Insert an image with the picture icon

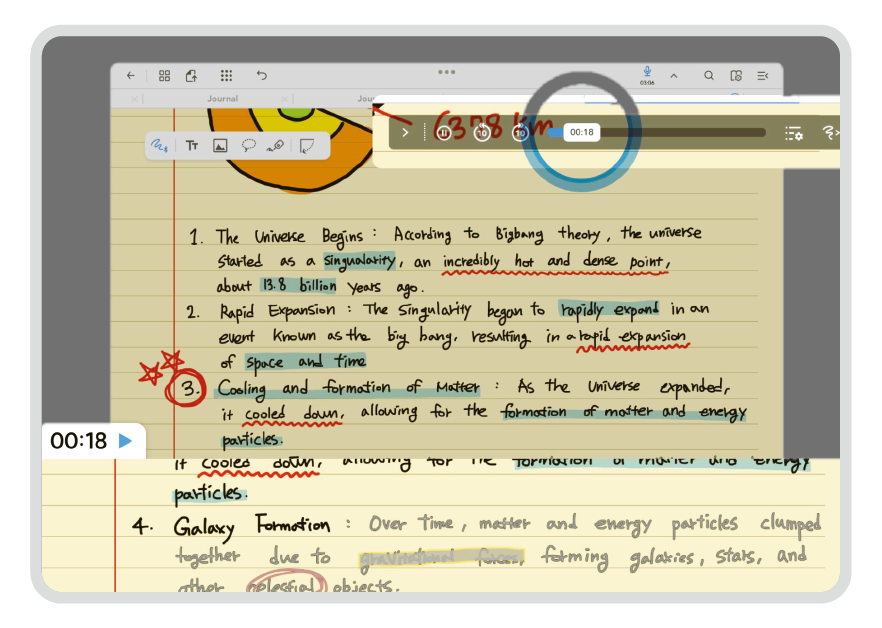pyautogui.click(x=220, y=146)
